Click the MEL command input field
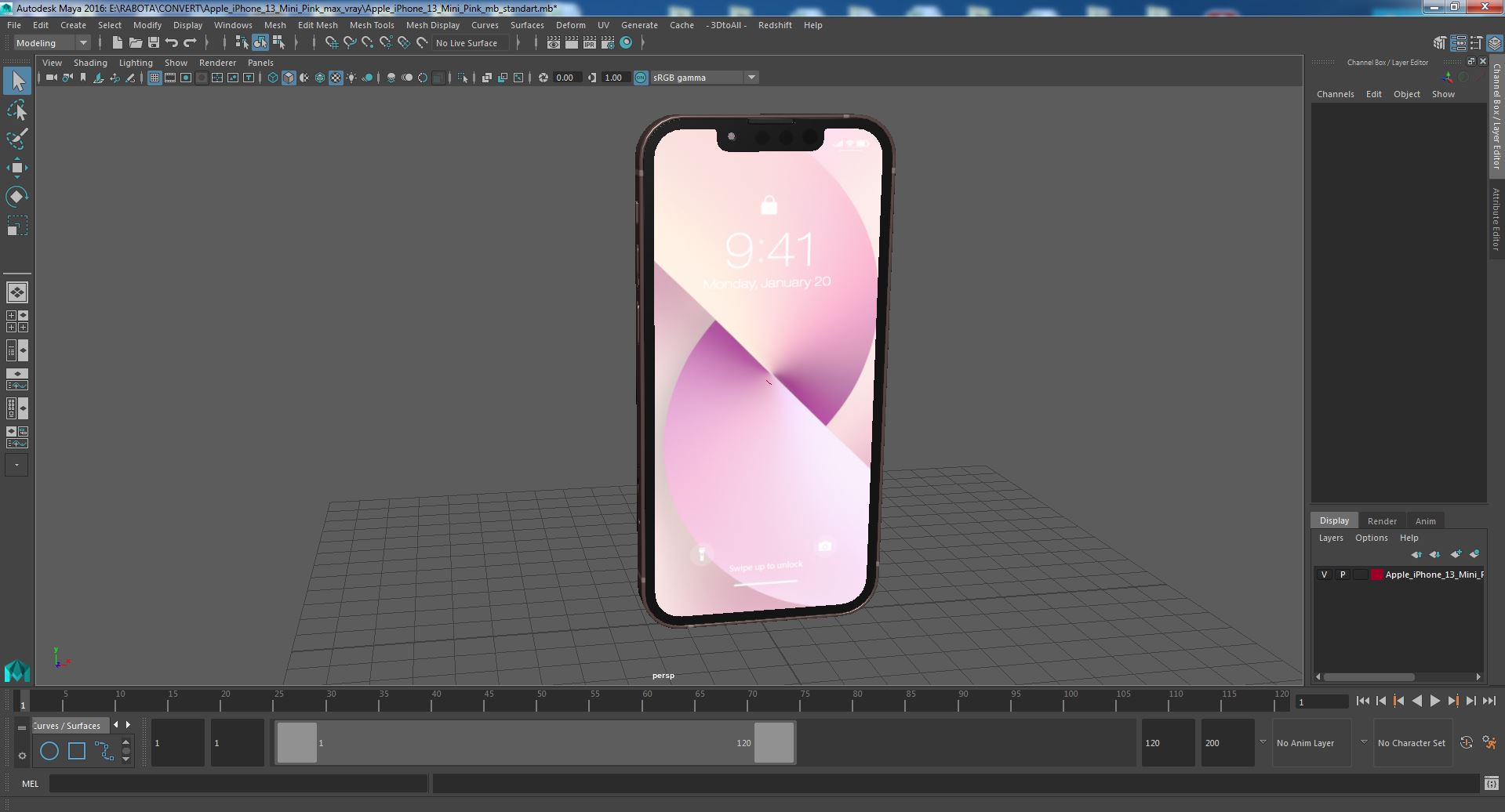The width and height of the screenshot is (1505, 812). click(x=238, y=783)
